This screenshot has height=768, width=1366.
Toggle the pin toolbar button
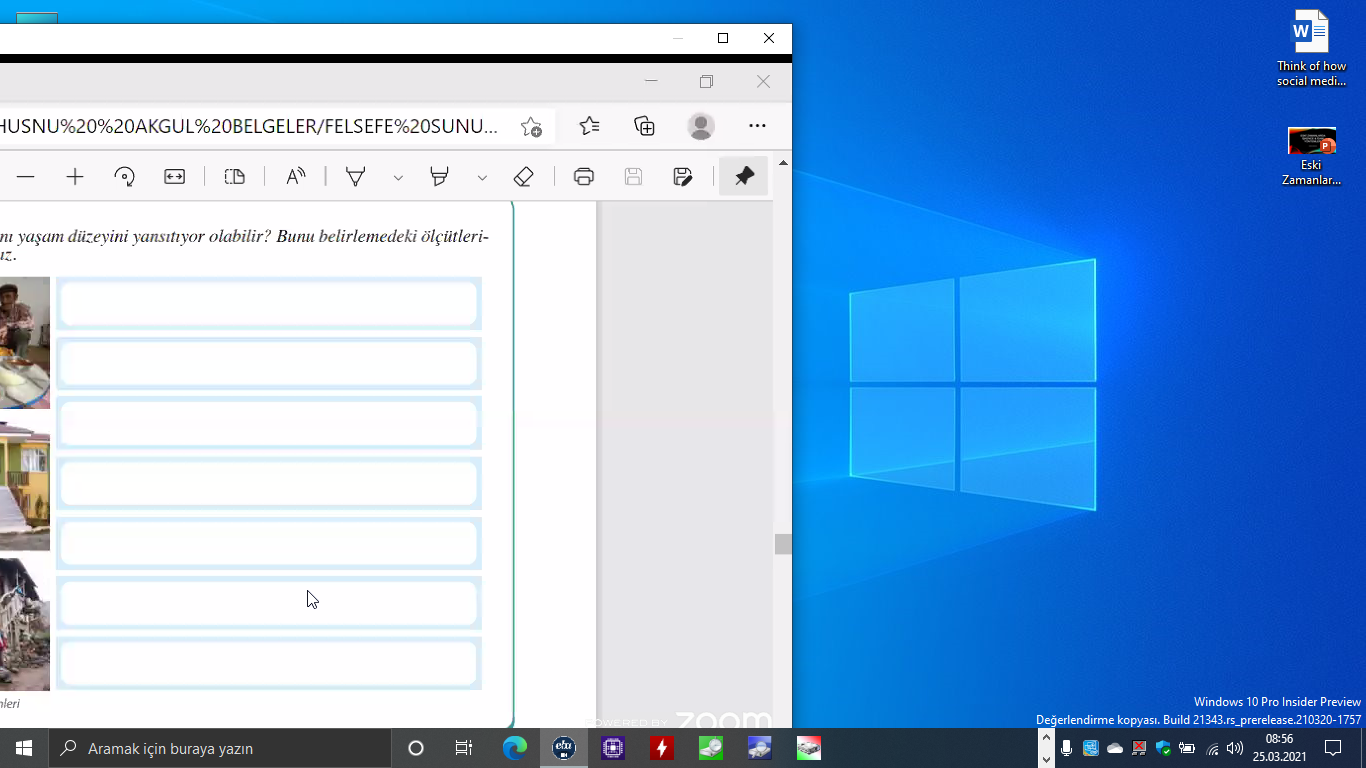(x=744, y=177)
